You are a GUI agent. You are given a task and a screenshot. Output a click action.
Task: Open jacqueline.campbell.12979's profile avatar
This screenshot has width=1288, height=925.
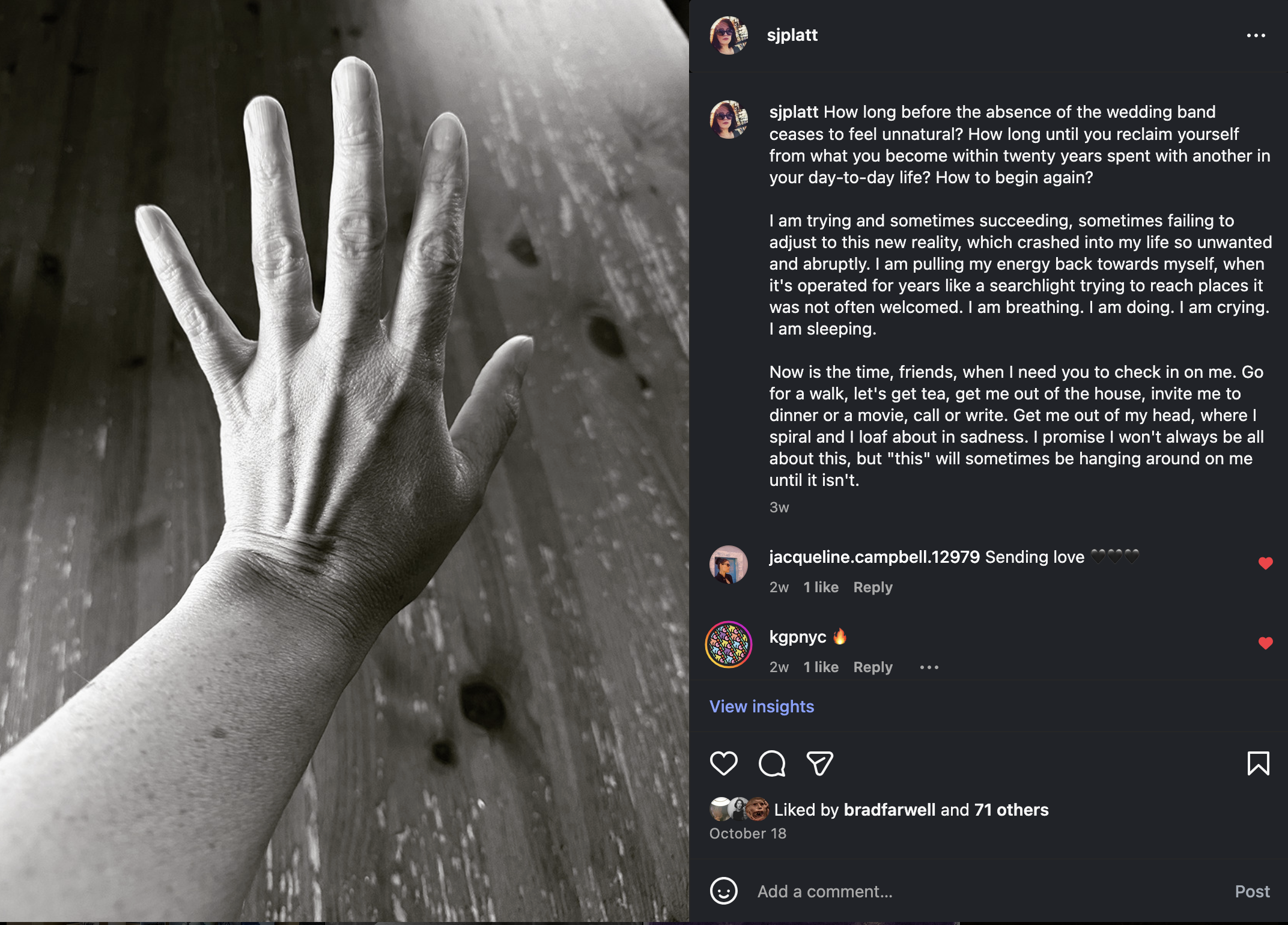pyautogui.click(x=729, y=565)
